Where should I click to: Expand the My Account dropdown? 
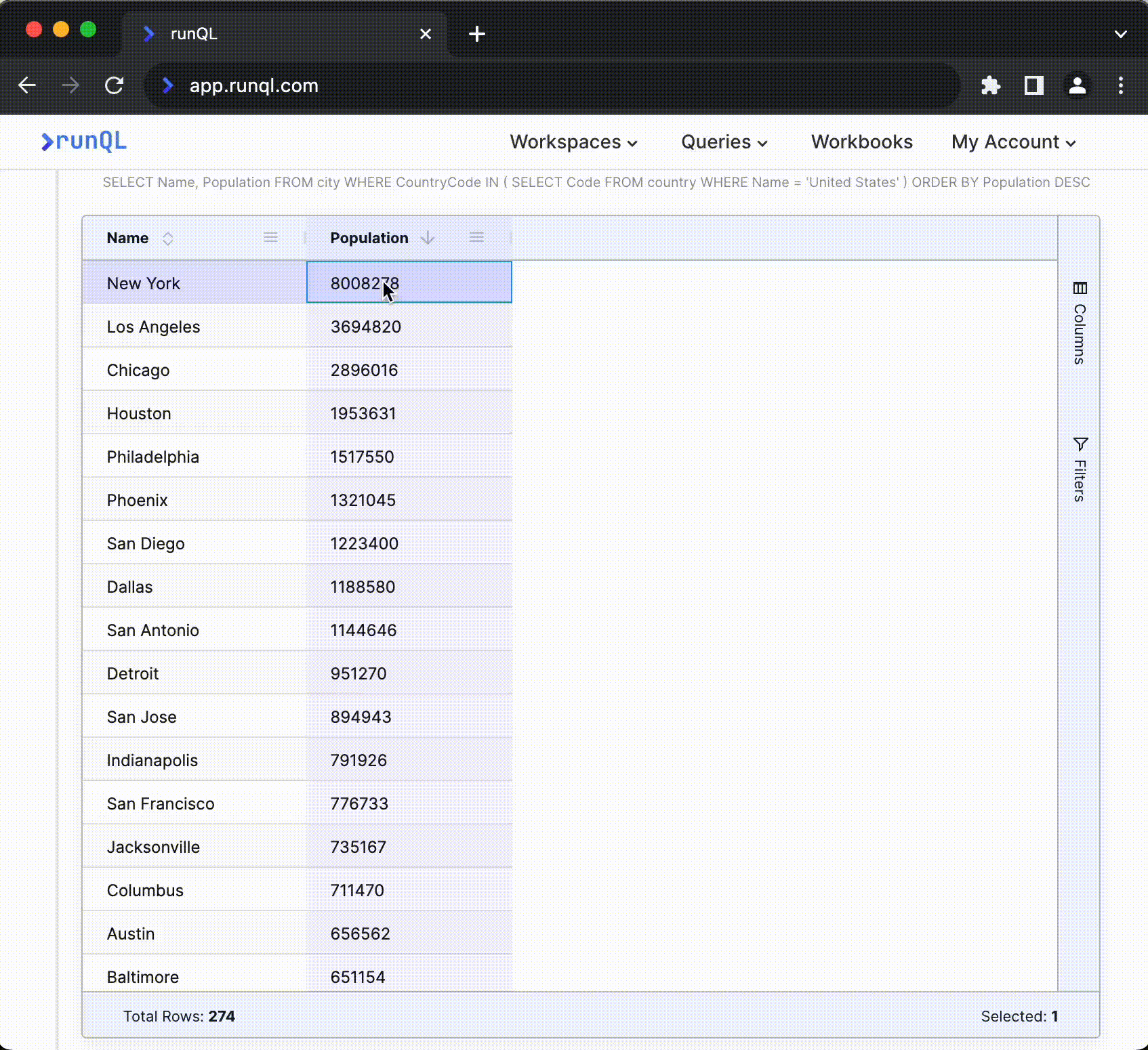pyautogui.click(x=1013, y=142)
